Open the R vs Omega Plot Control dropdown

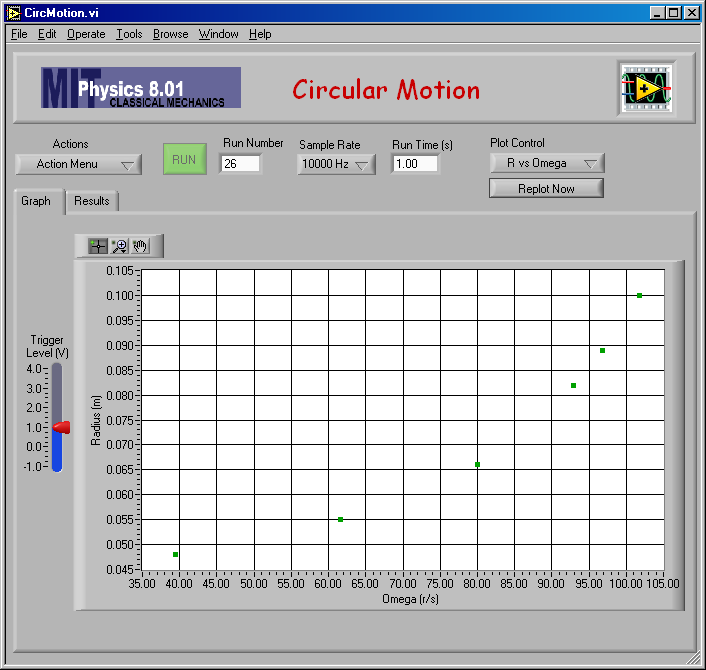(x=547, y=163)
